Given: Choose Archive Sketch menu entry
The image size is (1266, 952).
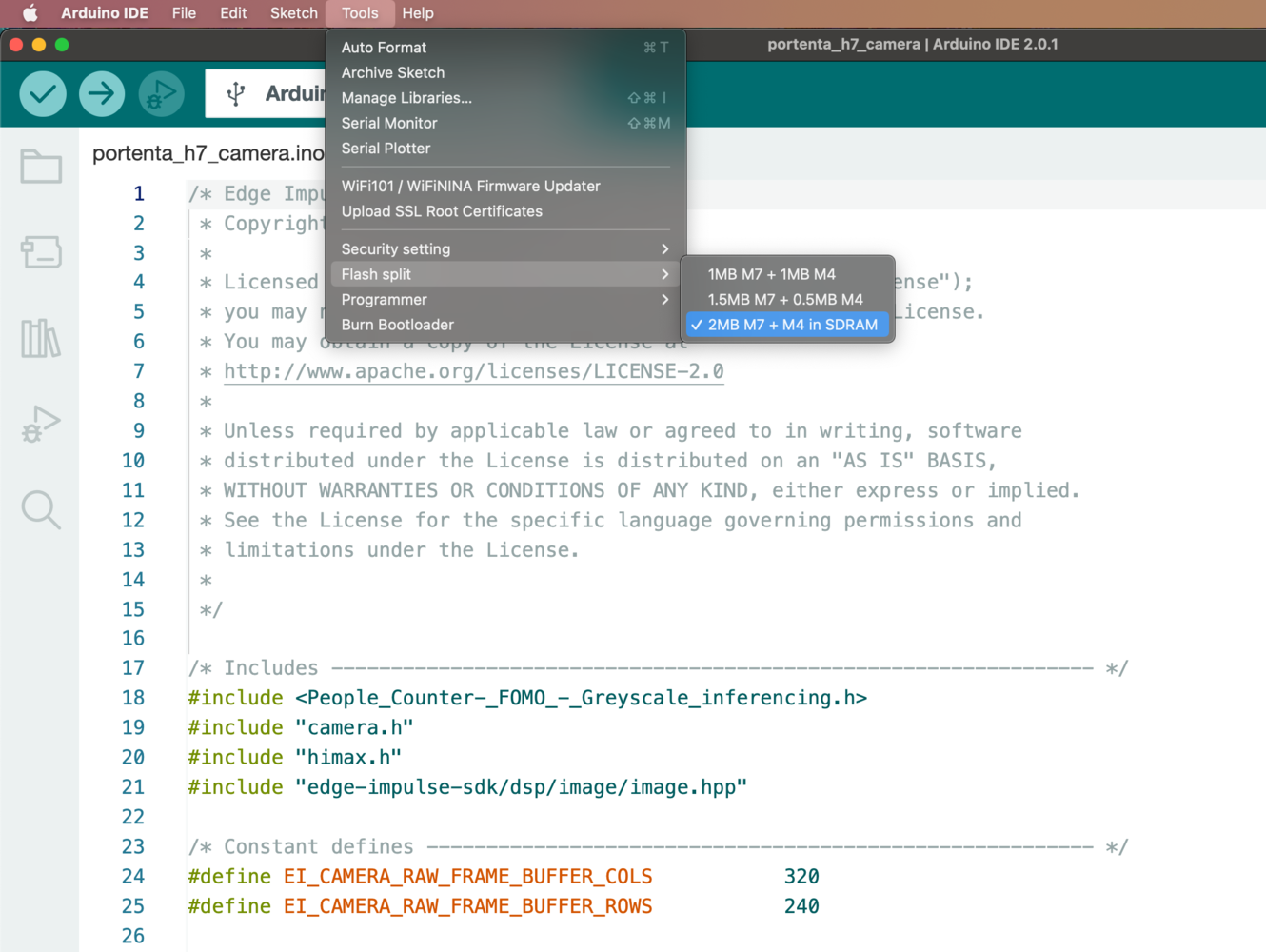Looking at the screenshot, I should pyautogui.click(x=505, y=72).
